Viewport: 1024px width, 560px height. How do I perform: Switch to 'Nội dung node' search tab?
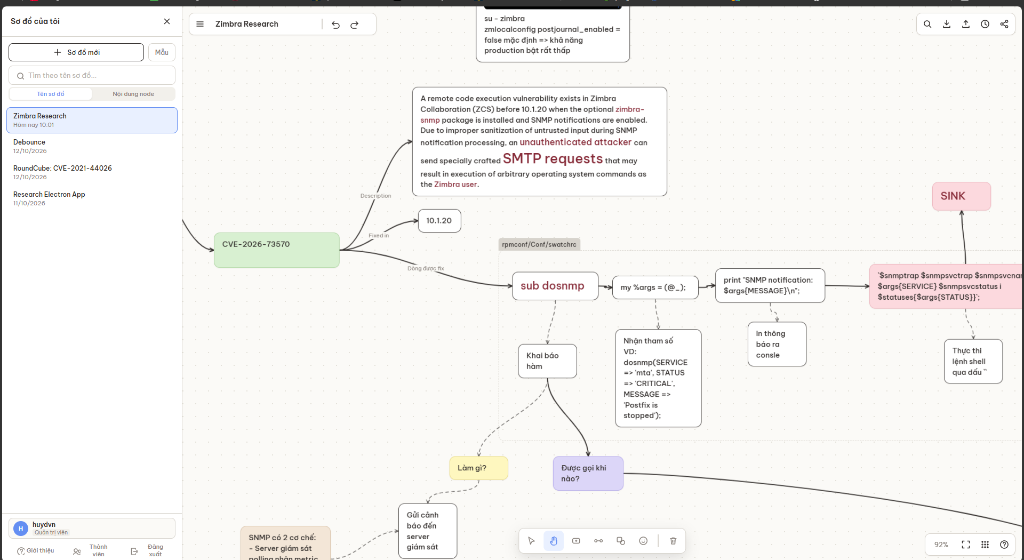click(x=133, y=94)
